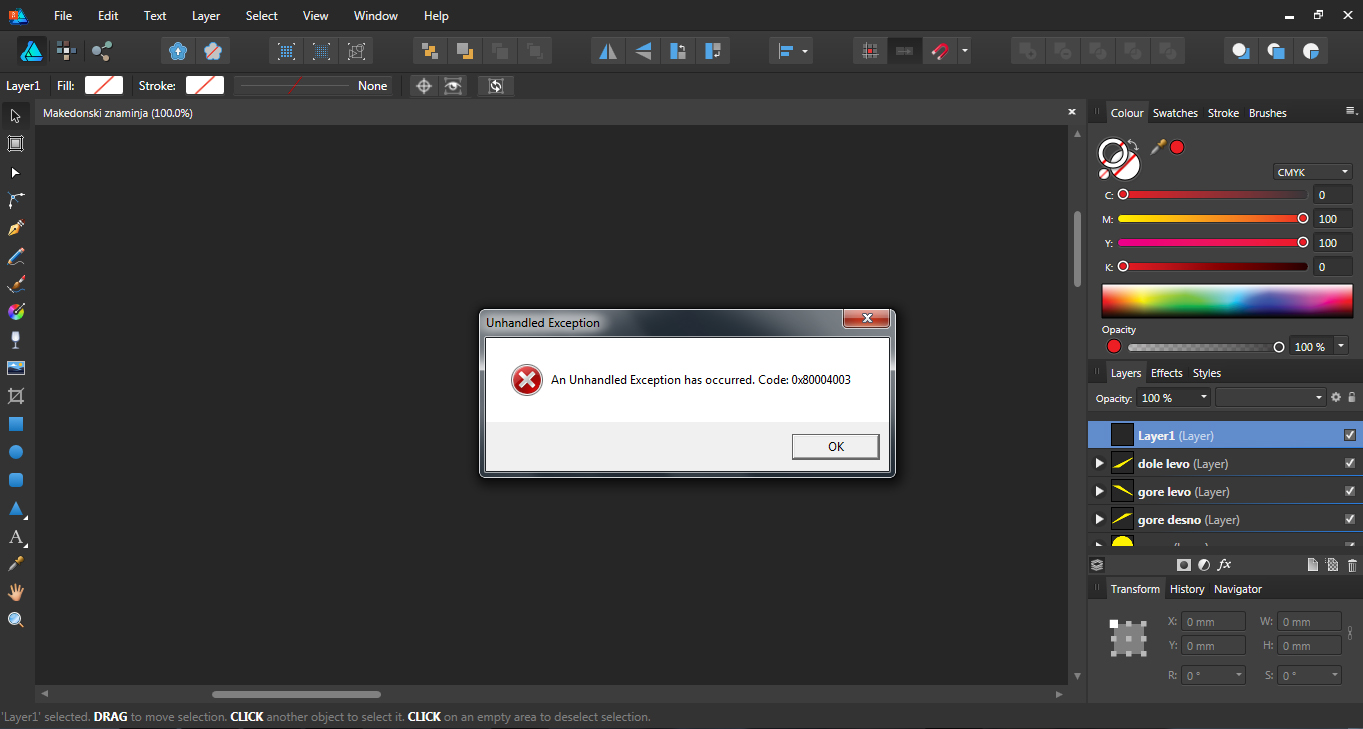
Task: Click the colour spectrum bar
Action: (x=1227, y=301)
